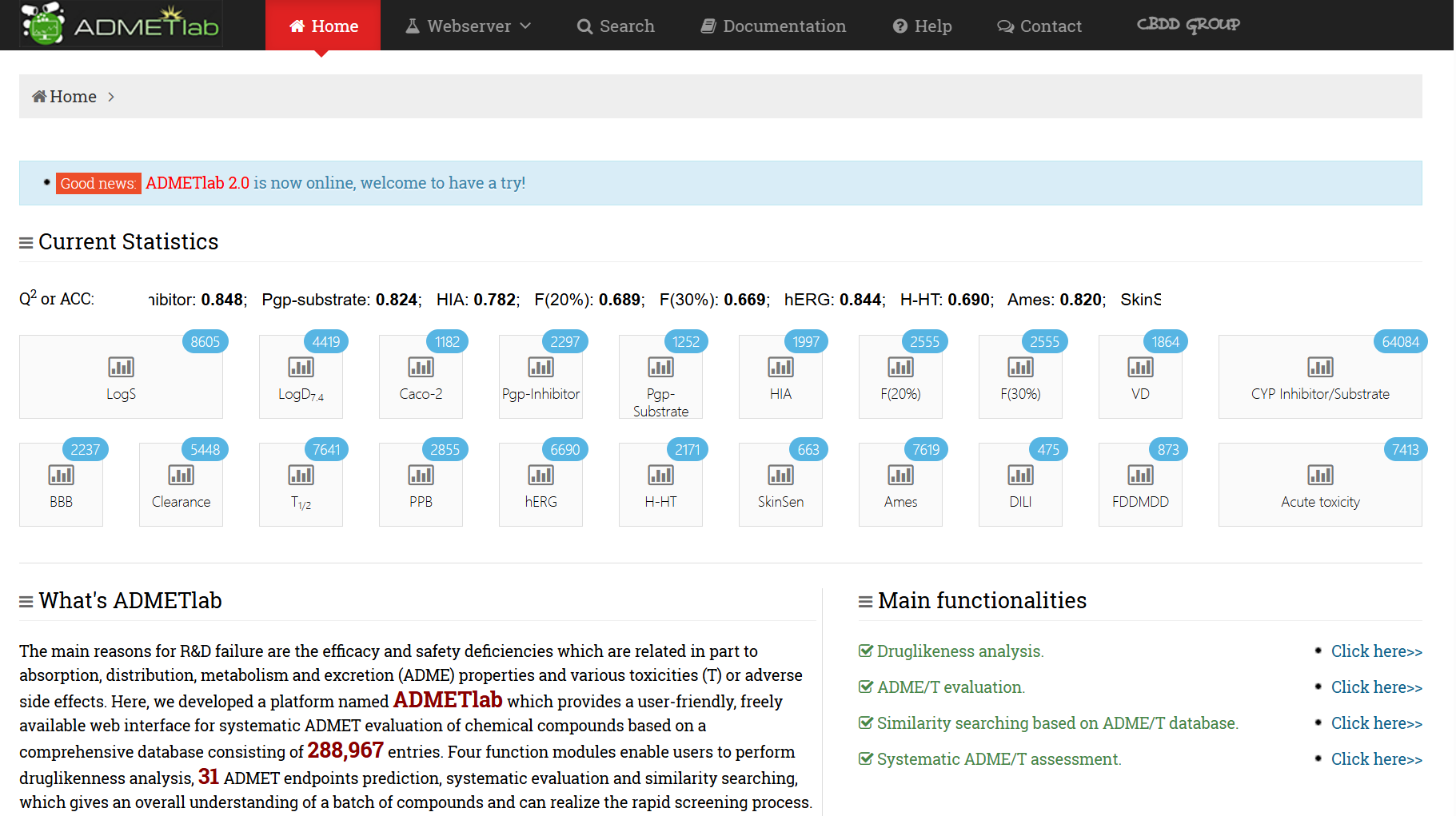
Task: Open the Caco-2 statistics chart icon
Action: point(421,367)
